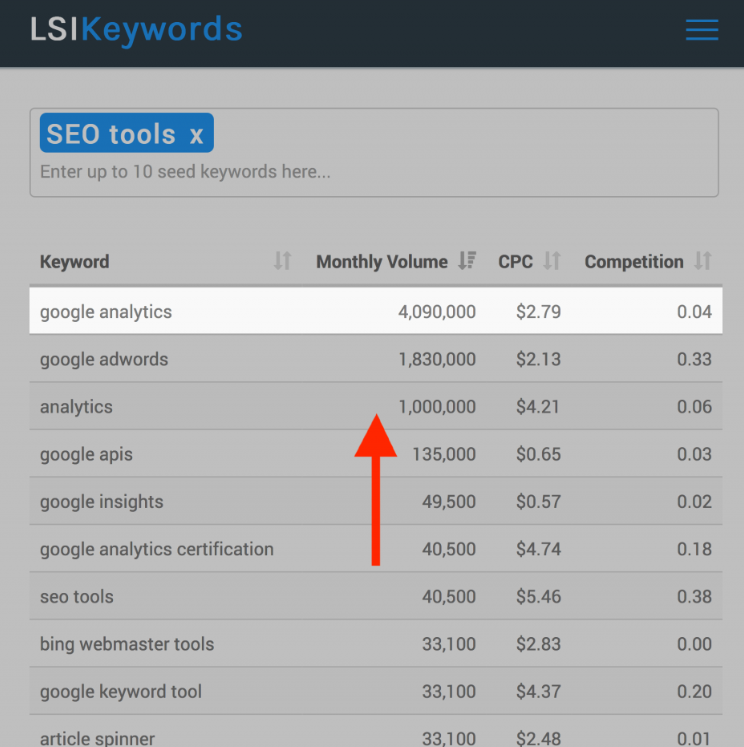Click the 0.20 competition value
This screenshot has width=744, height=747.
click(694, 691)
